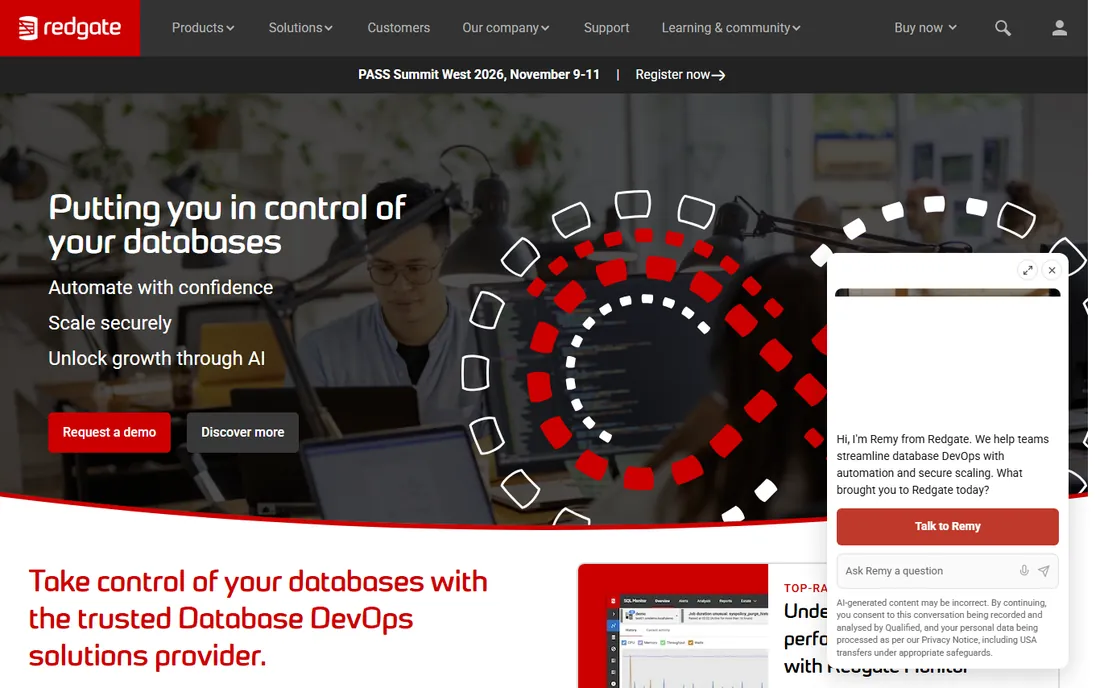Send the chat message arrow icon
Image resolution: width=1100 pixels, height=688 pixels.
pos(1044,571)
